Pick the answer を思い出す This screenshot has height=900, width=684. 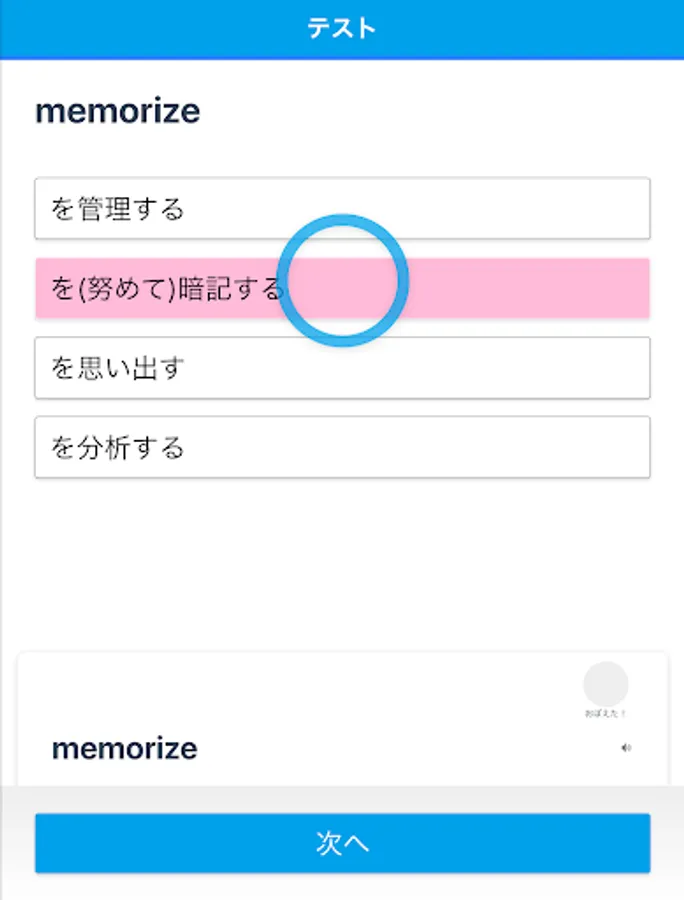118,368
